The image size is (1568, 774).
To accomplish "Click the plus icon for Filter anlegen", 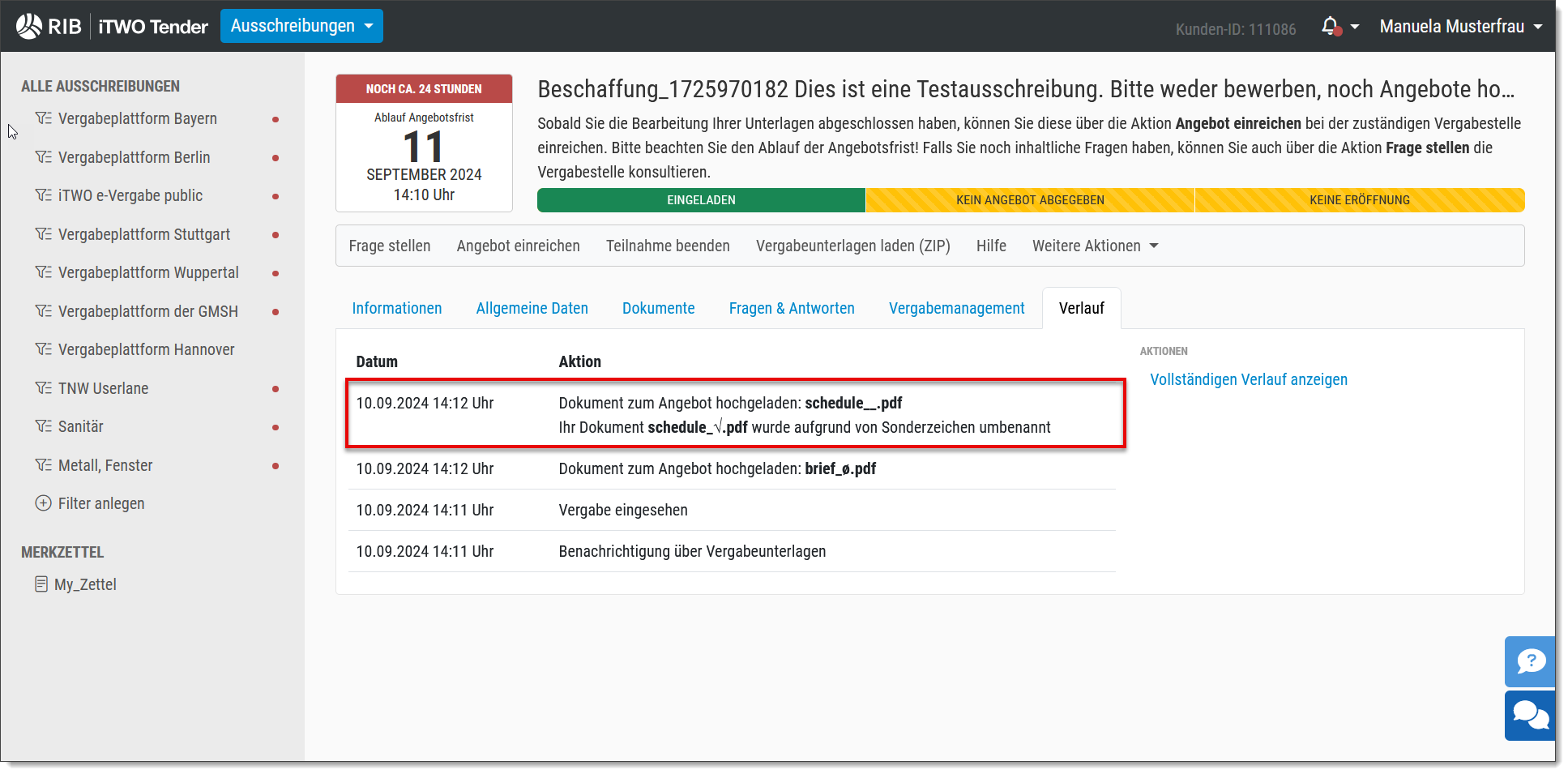I will pos(44,503).
